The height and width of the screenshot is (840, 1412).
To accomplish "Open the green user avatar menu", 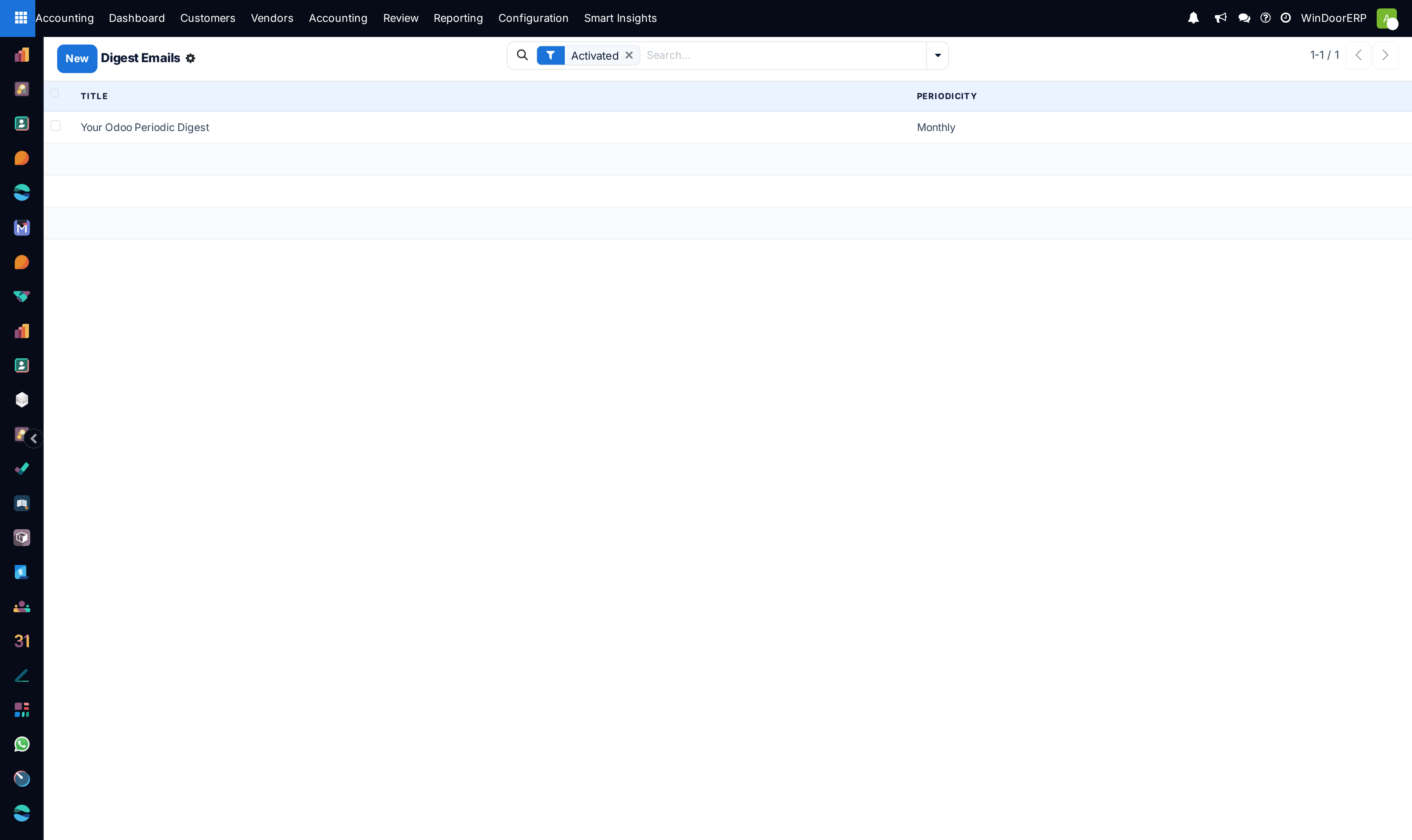I will (1386, 18).
